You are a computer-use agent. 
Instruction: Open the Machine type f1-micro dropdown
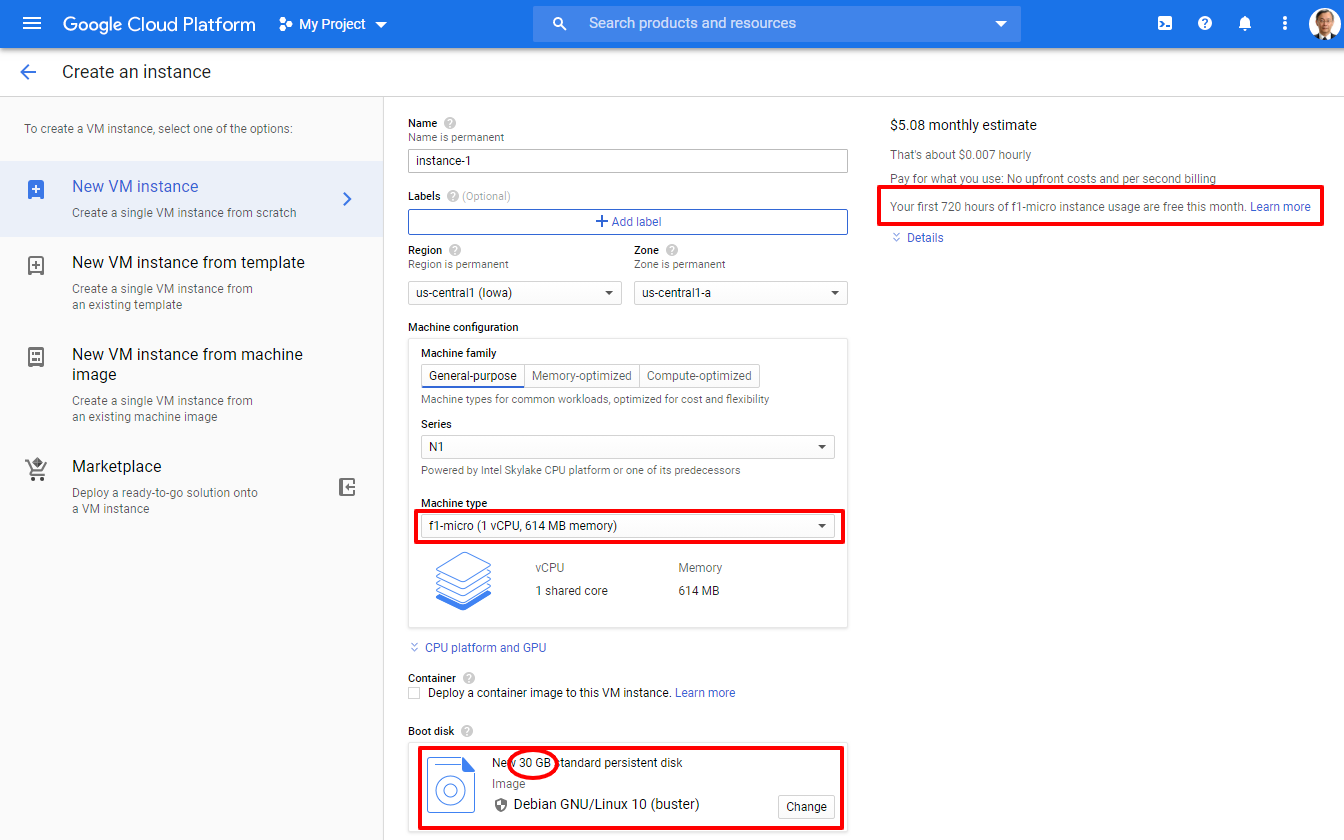coord(628,525)
